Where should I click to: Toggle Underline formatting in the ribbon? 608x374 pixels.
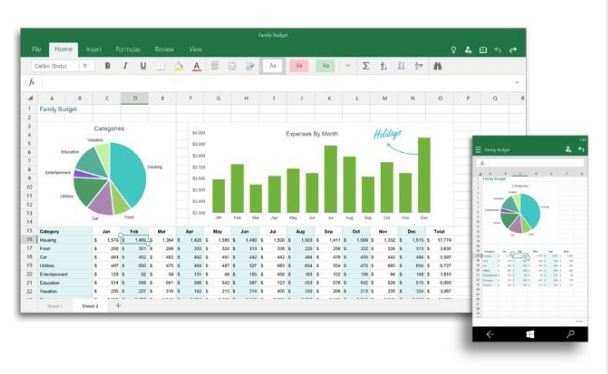[x=143, y=66]
